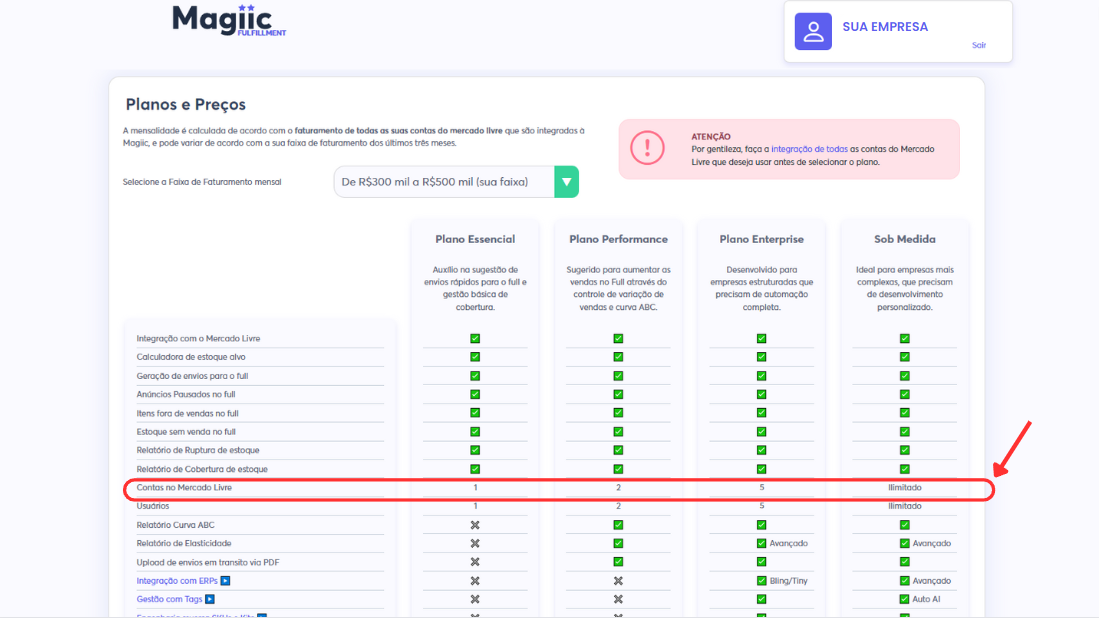
Task: Play the video icon next to Integração com ERPs
Action: [x=225, y=581]
